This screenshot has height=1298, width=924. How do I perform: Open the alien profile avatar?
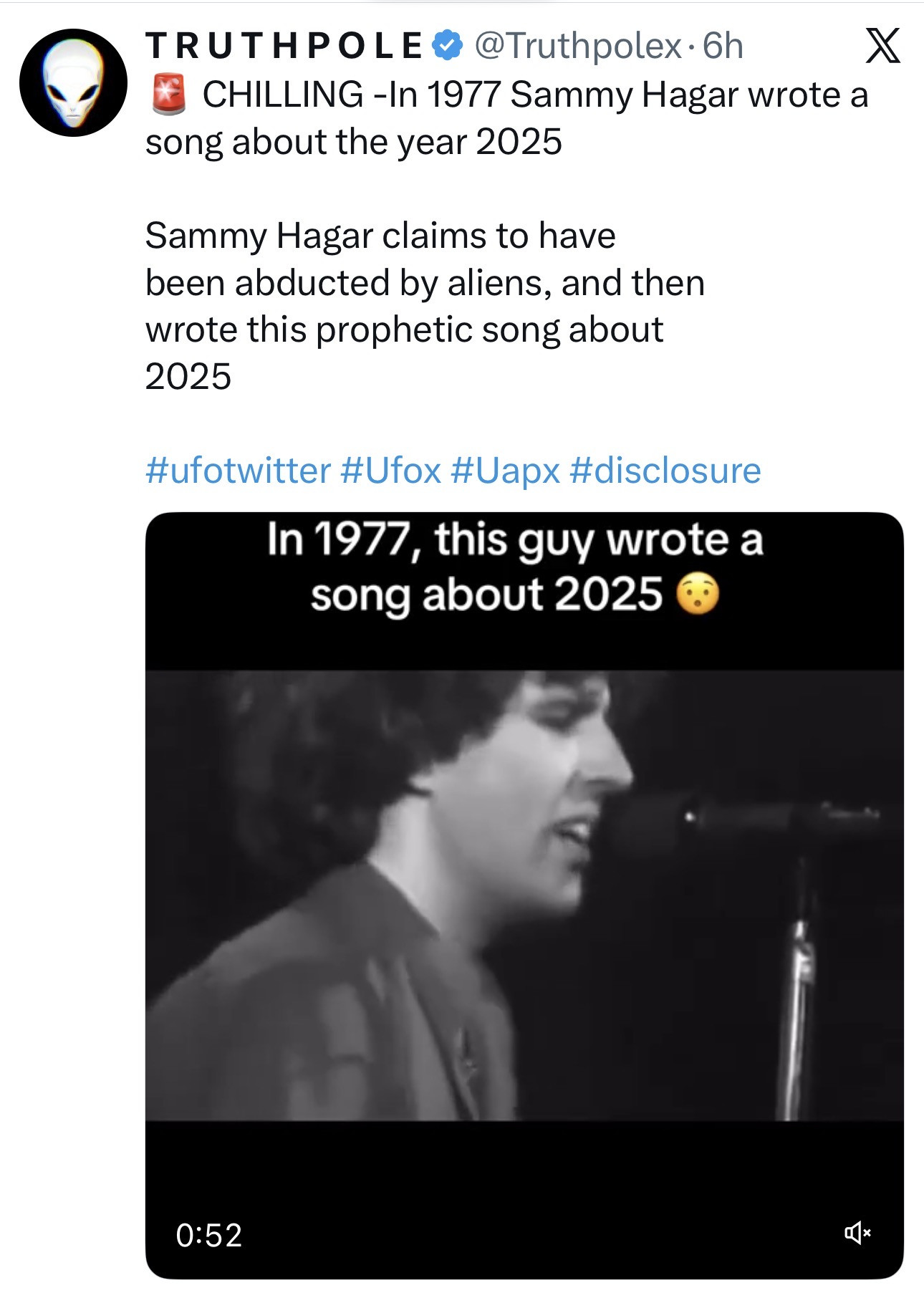pos(73,83)
